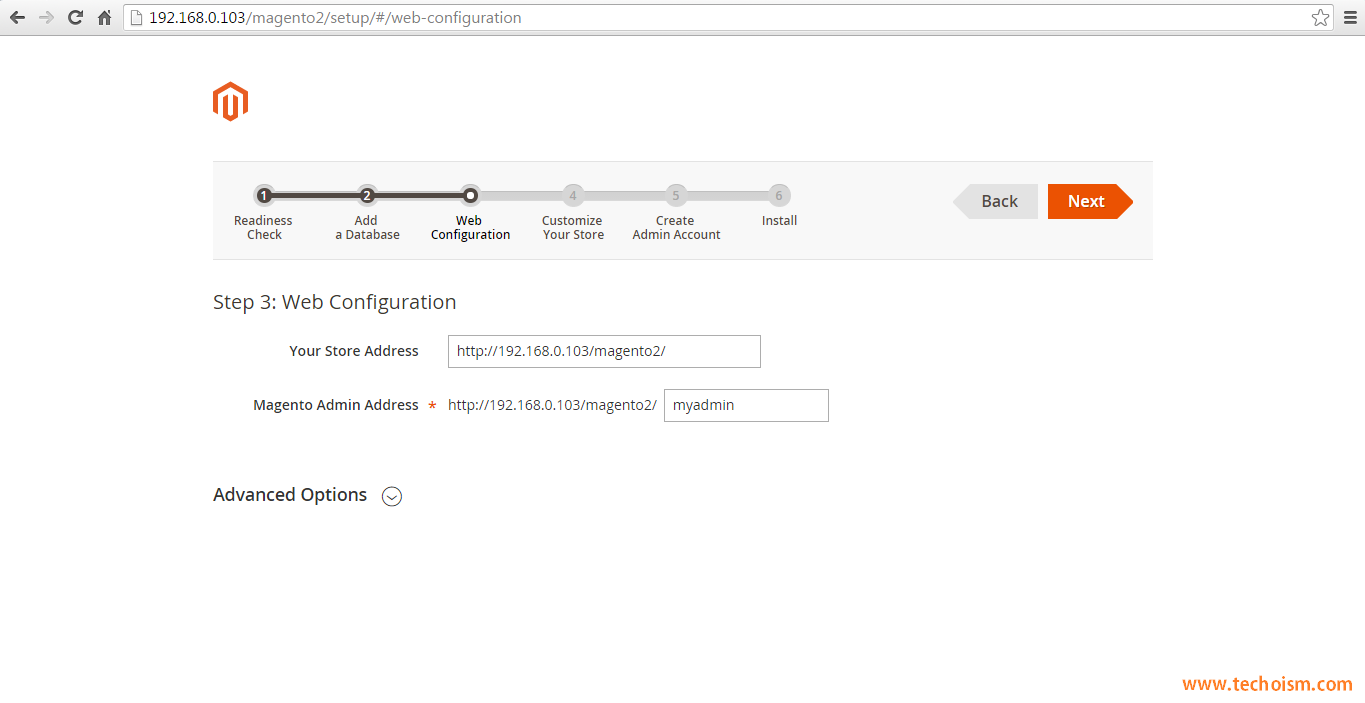1365x703 pixels.
Task: Click the Magento logo
Action: click(x=230, y=102)
